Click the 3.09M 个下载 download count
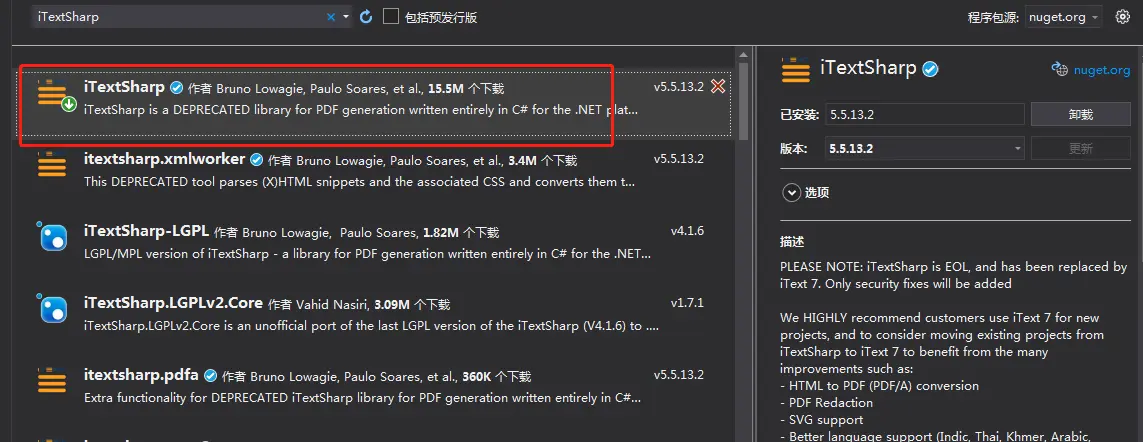 click(412, 304)
